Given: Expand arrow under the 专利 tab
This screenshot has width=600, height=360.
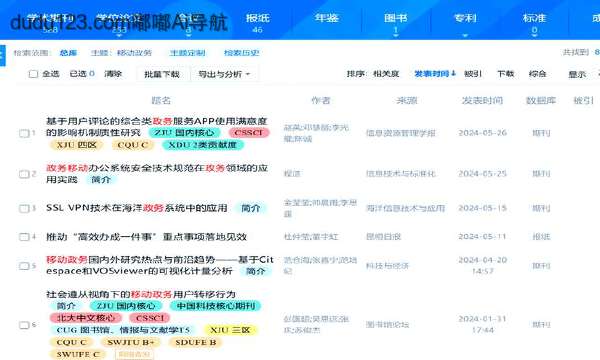Looking at the screenshot, I should coord(465,36).
